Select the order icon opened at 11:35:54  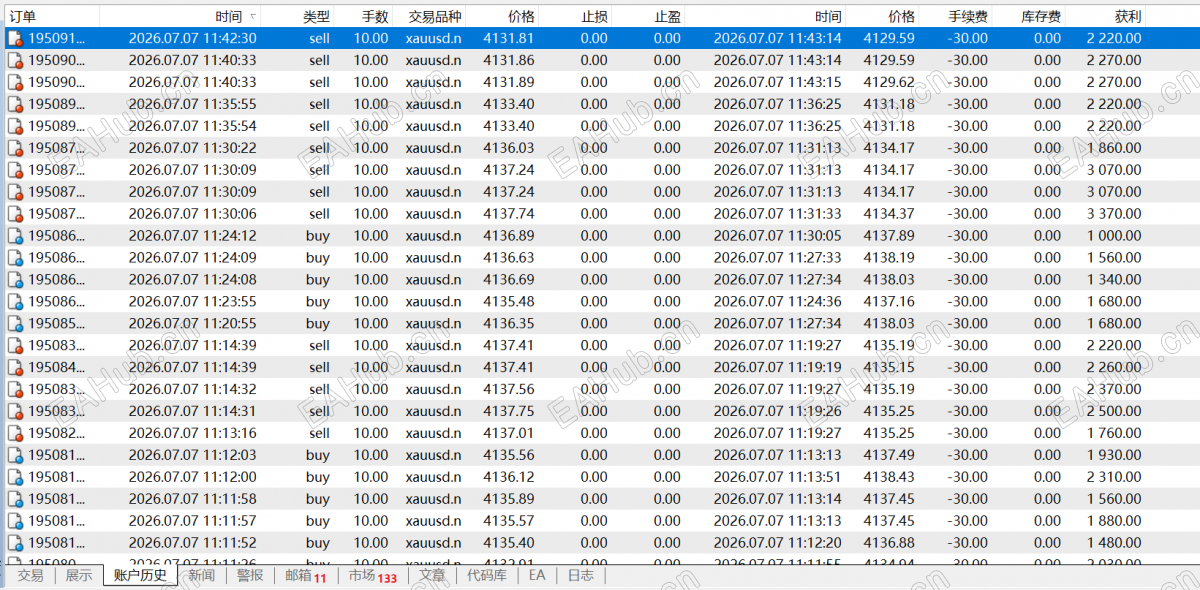[x=15, y=127]
